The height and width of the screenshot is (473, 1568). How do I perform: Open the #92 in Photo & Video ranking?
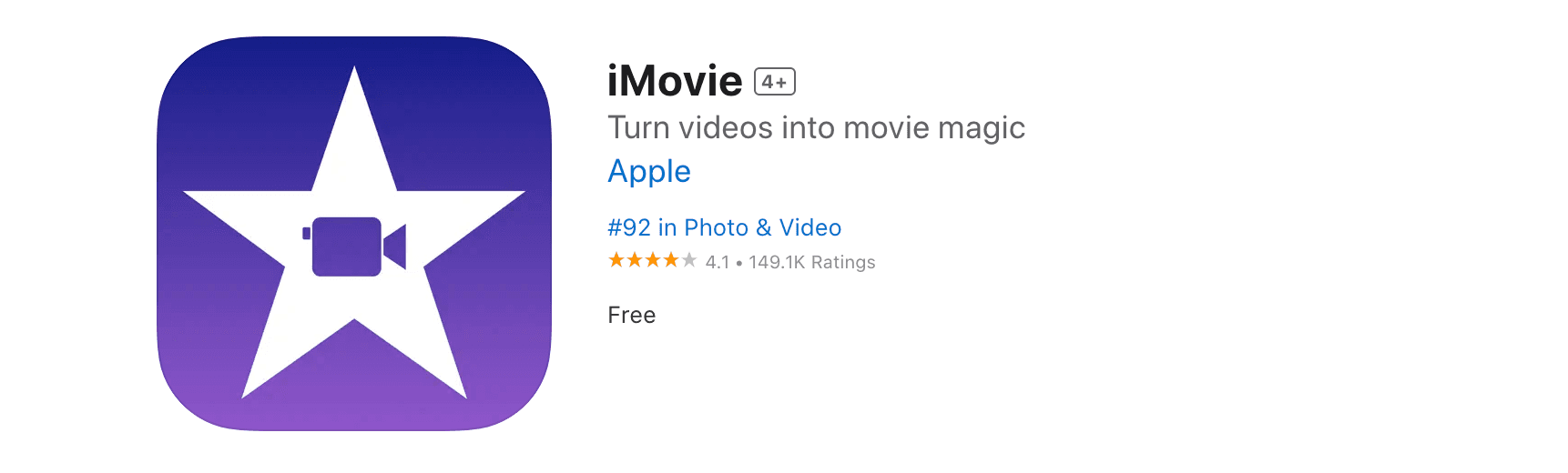[x=724, y=227]
